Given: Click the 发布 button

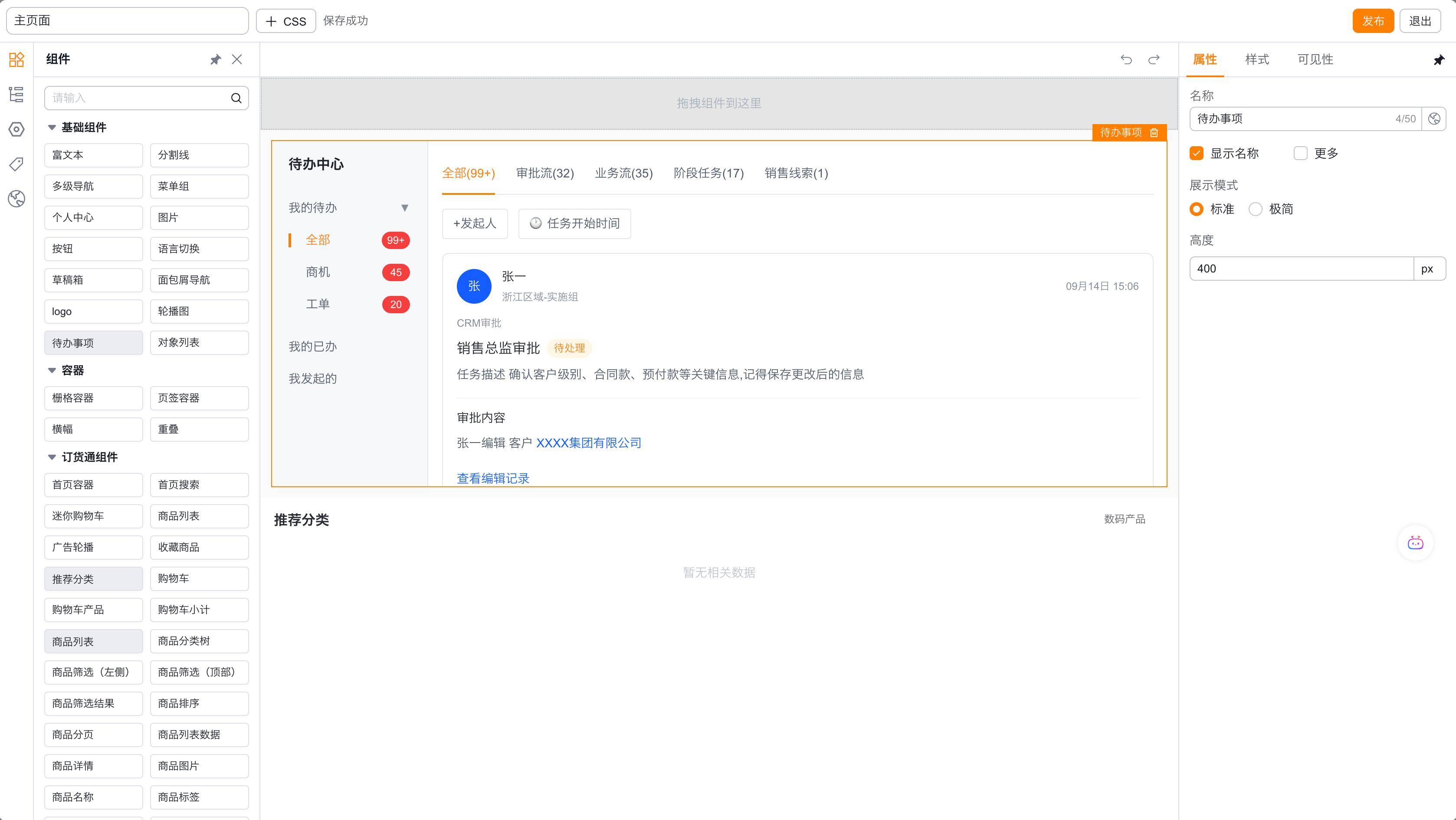Looking at the screenshot, I should (1372, 21).
